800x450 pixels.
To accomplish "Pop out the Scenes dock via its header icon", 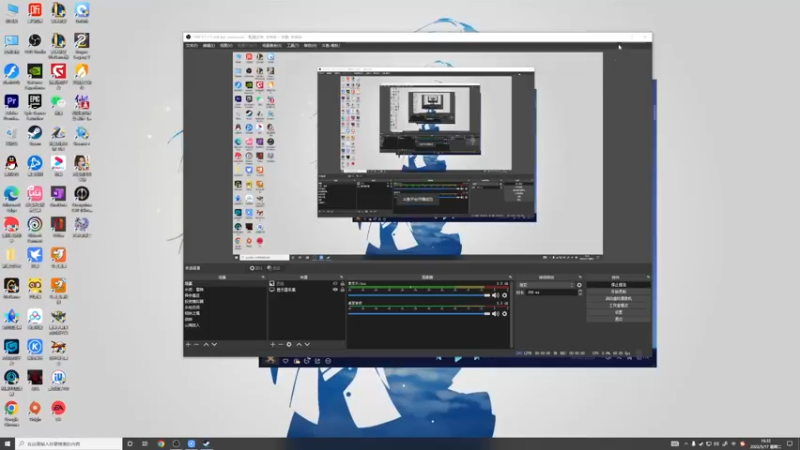I will (x=263, y=277).
